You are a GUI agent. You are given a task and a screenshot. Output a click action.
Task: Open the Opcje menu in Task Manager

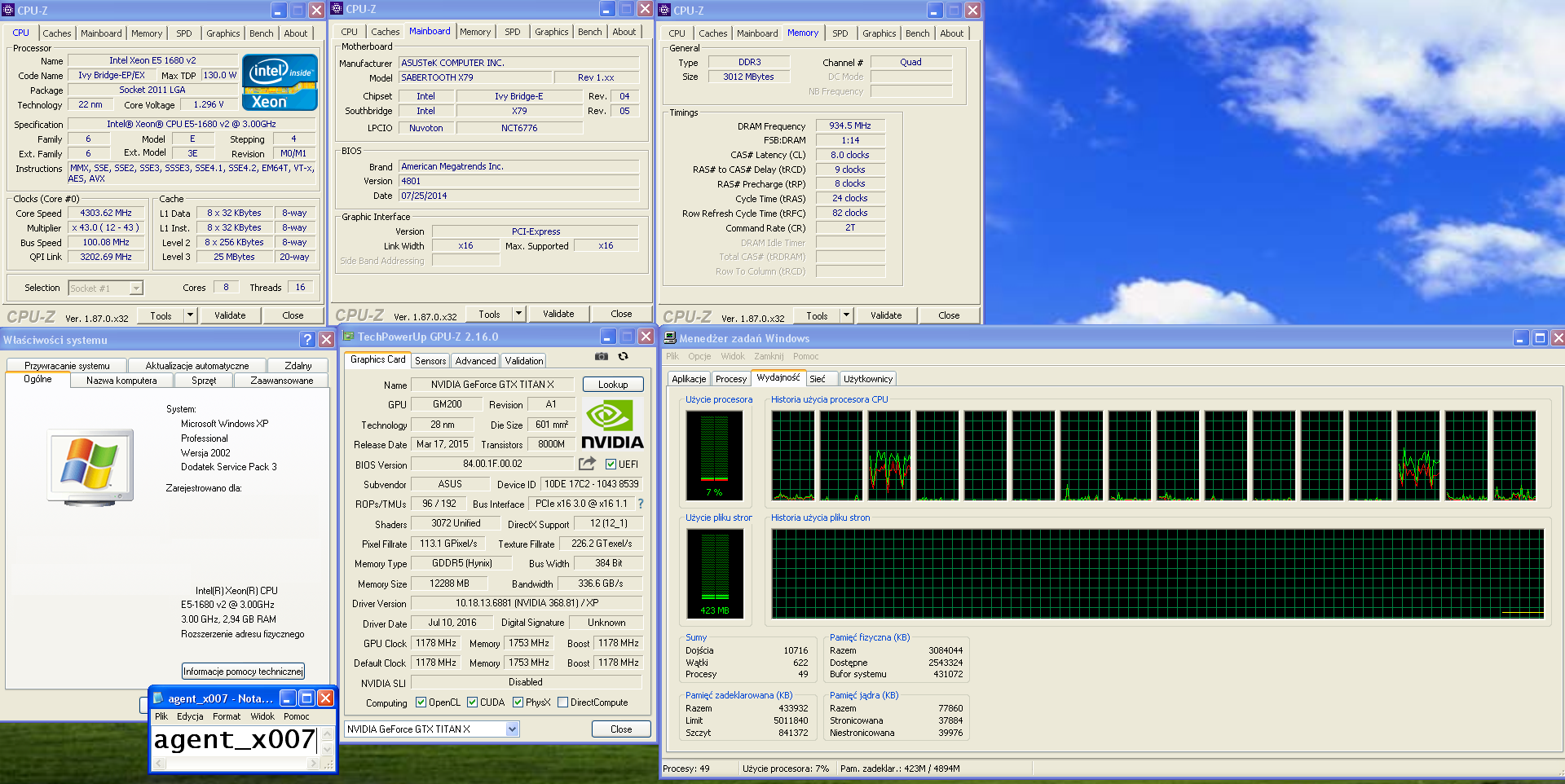tap(699, 356)
